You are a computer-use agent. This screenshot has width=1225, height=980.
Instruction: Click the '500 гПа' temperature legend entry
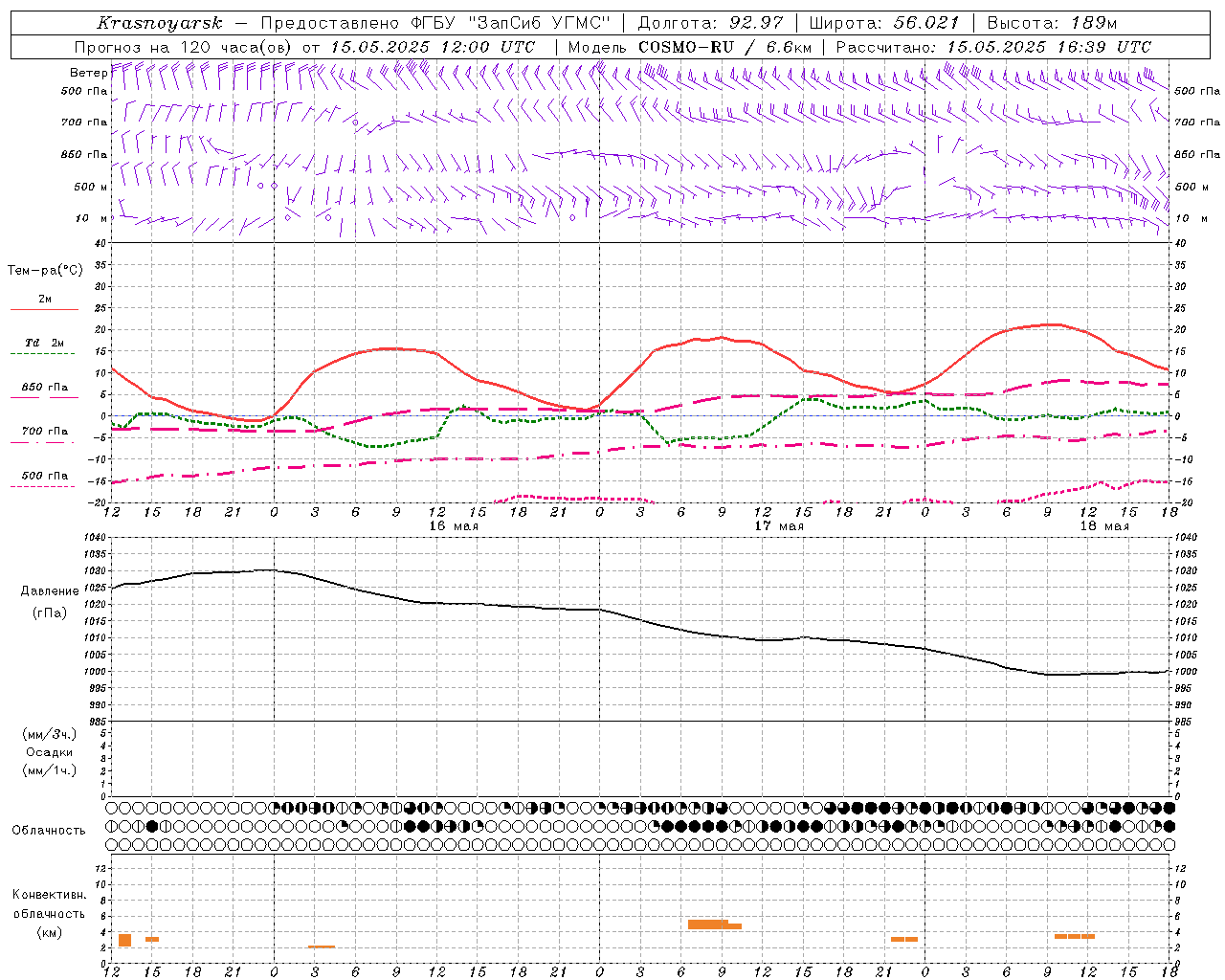click(x=45, y=476)
